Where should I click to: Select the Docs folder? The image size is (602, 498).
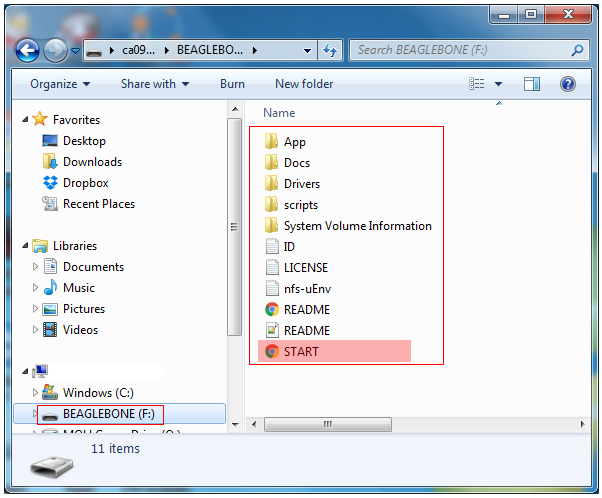297,163
